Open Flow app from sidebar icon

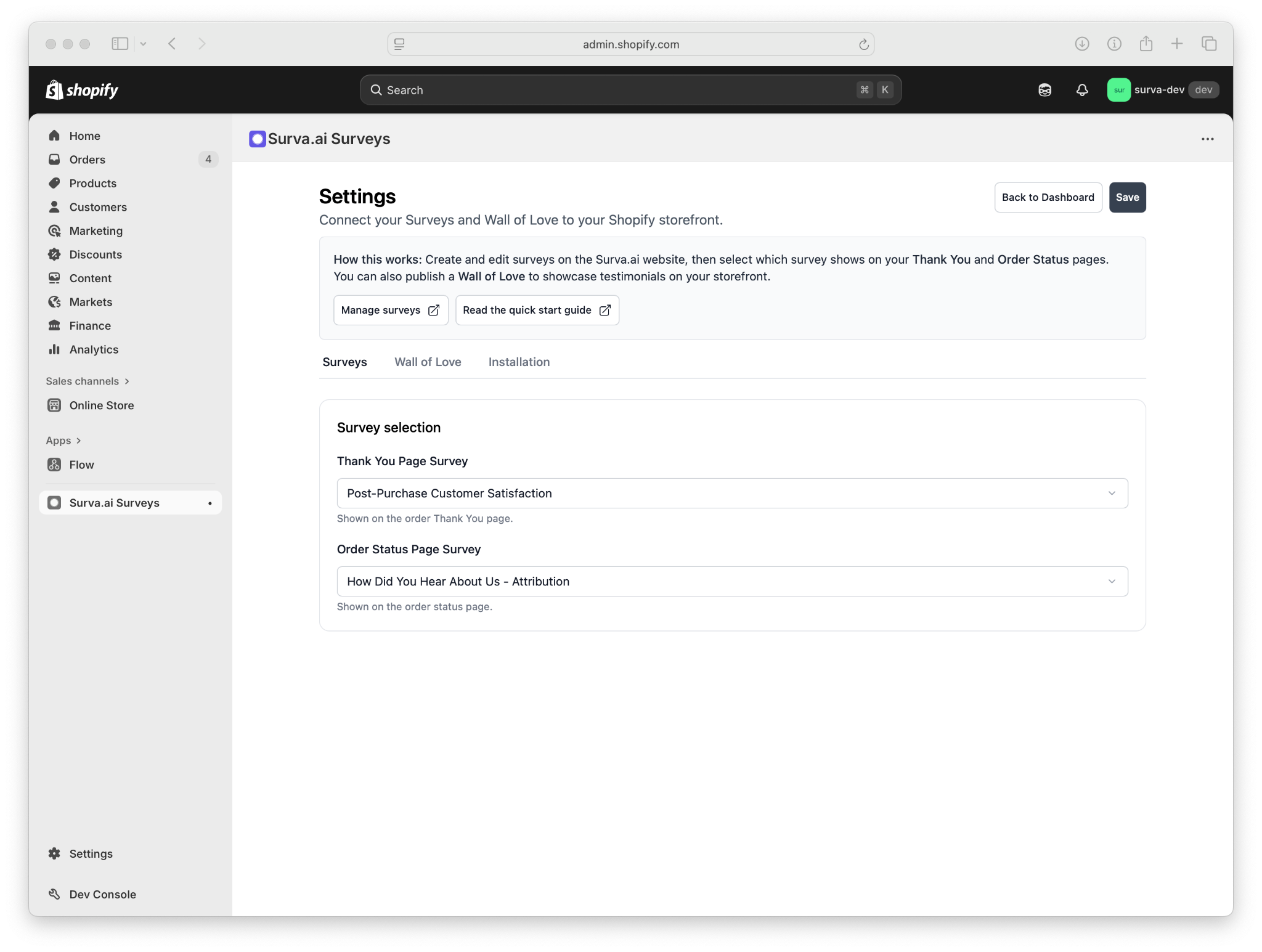pos(54,465)
